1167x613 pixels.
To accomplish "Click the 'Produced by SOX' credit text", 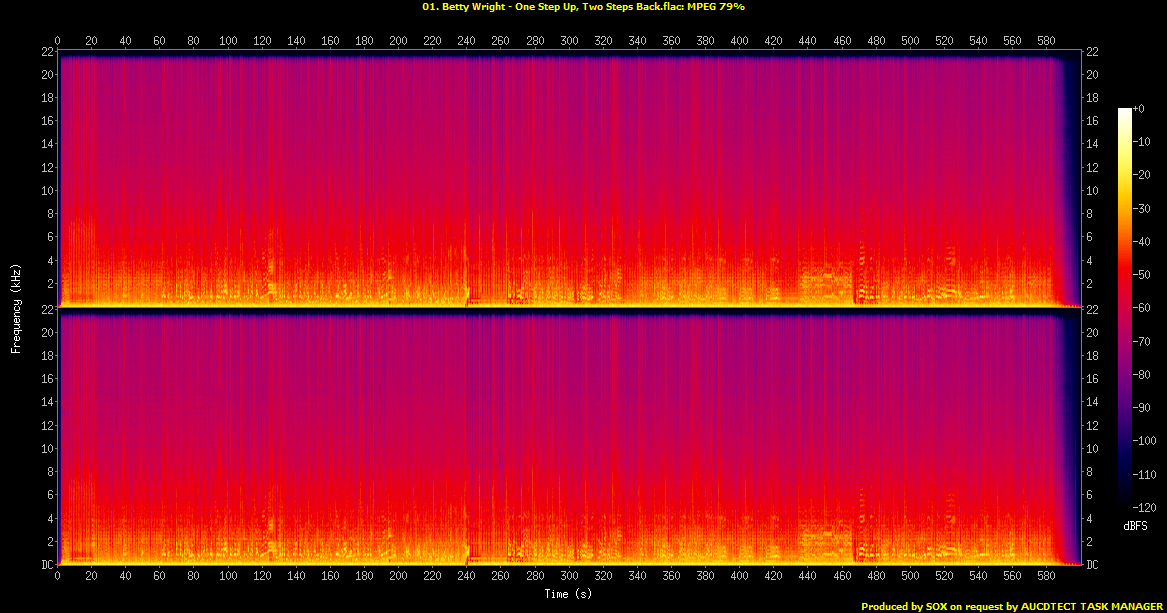I will click(1011, 606).
